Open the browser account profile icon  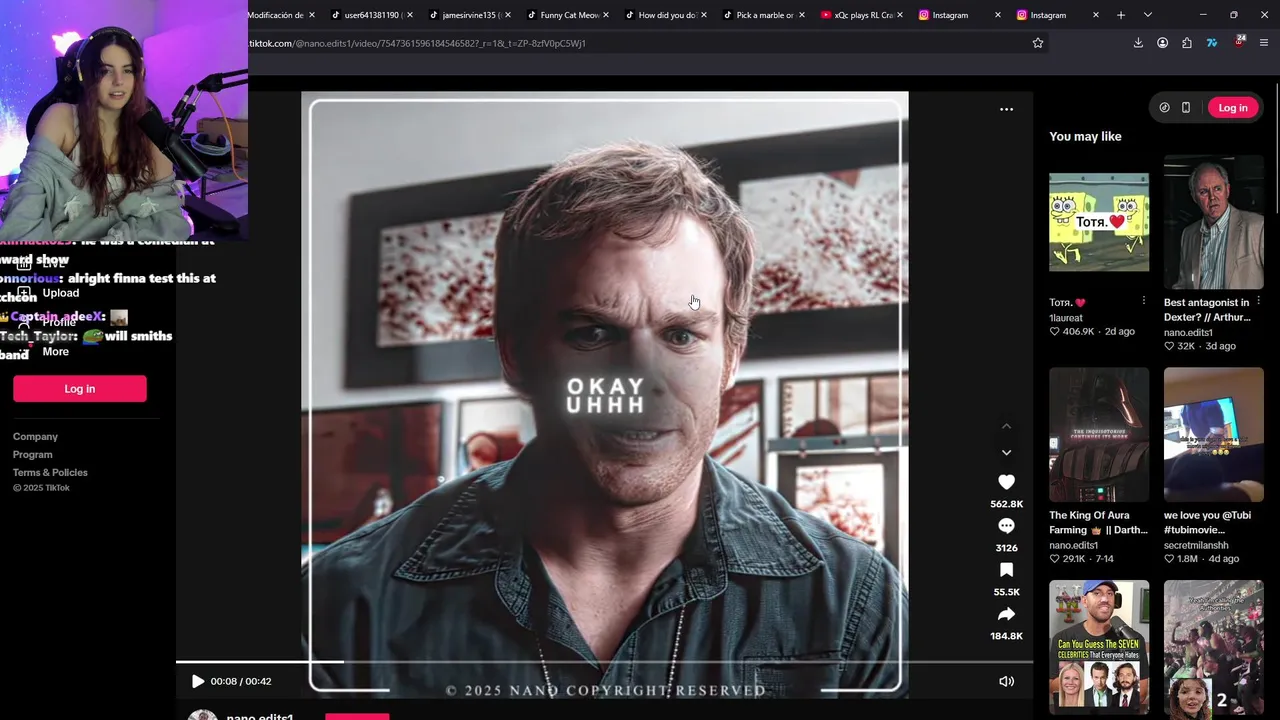(1162, 43)
